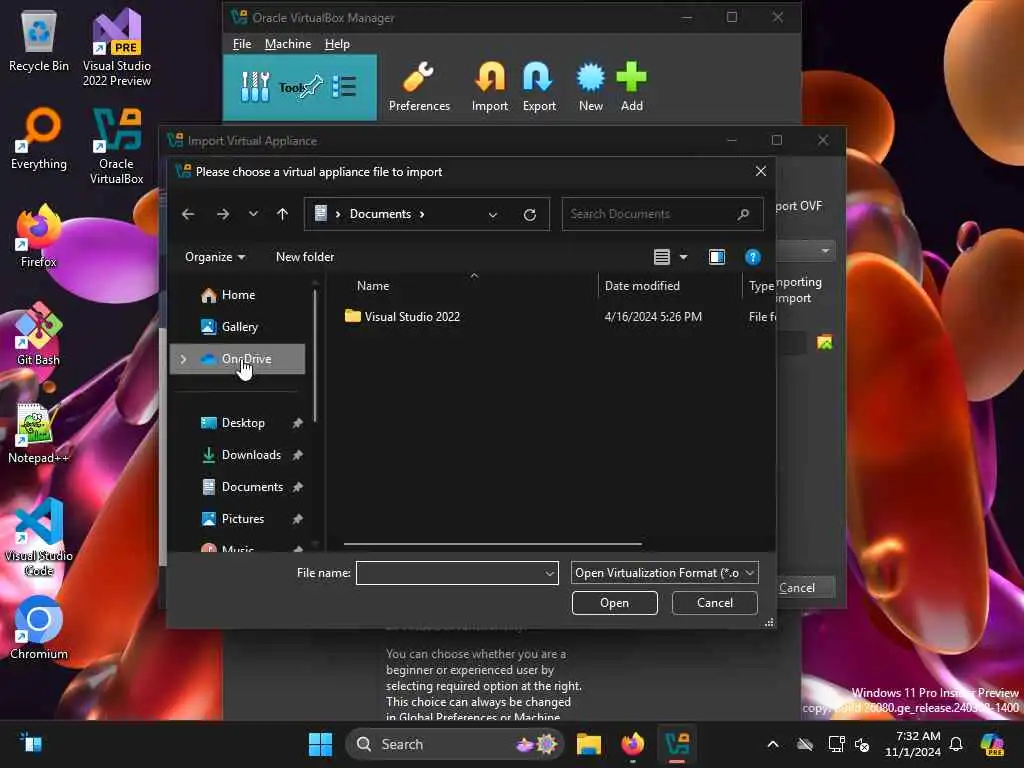1024x768 pixels.
Task: Select the Visual Studio 2022 folder
Action: [412, 317]
